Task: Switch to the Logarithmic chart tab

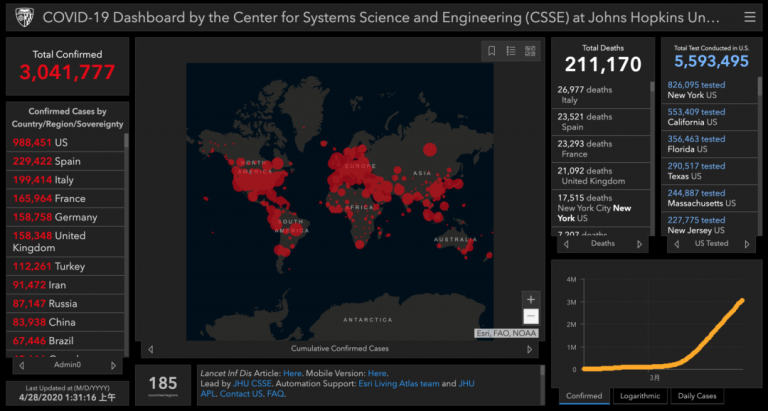Action: pos(640,396)
